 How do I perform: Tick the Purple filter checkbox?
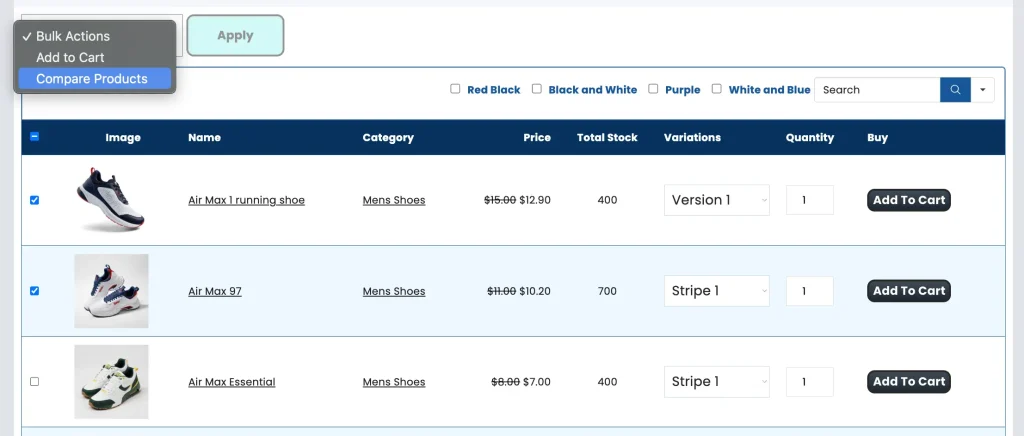[x=653, y=89]
